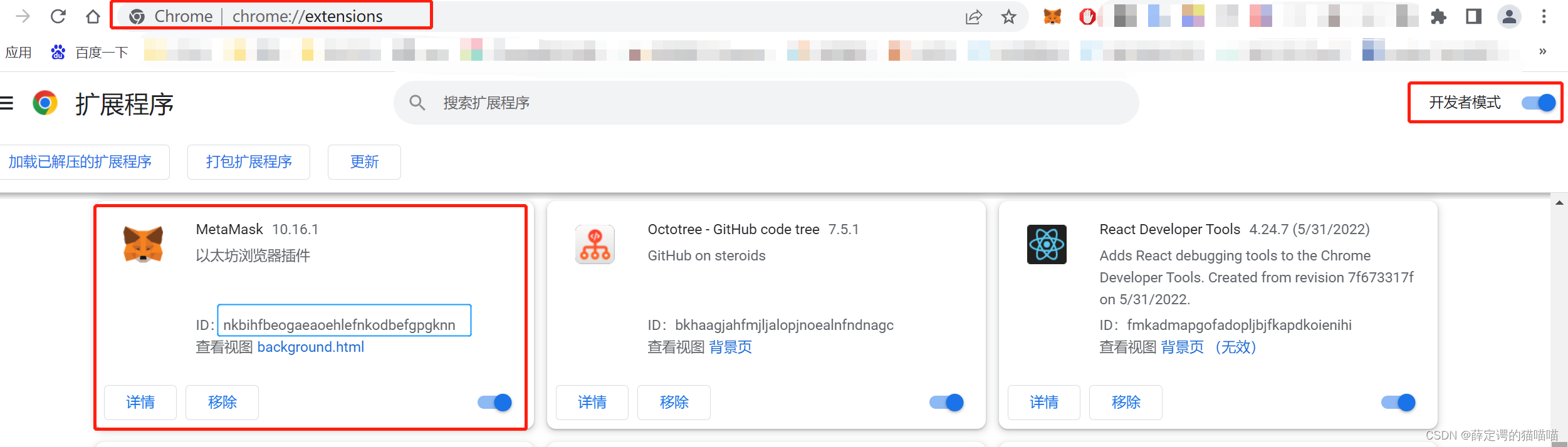Click 移除 to remove Octotree
This screenshot has width=1568, height=447.
tap(674, 402)
